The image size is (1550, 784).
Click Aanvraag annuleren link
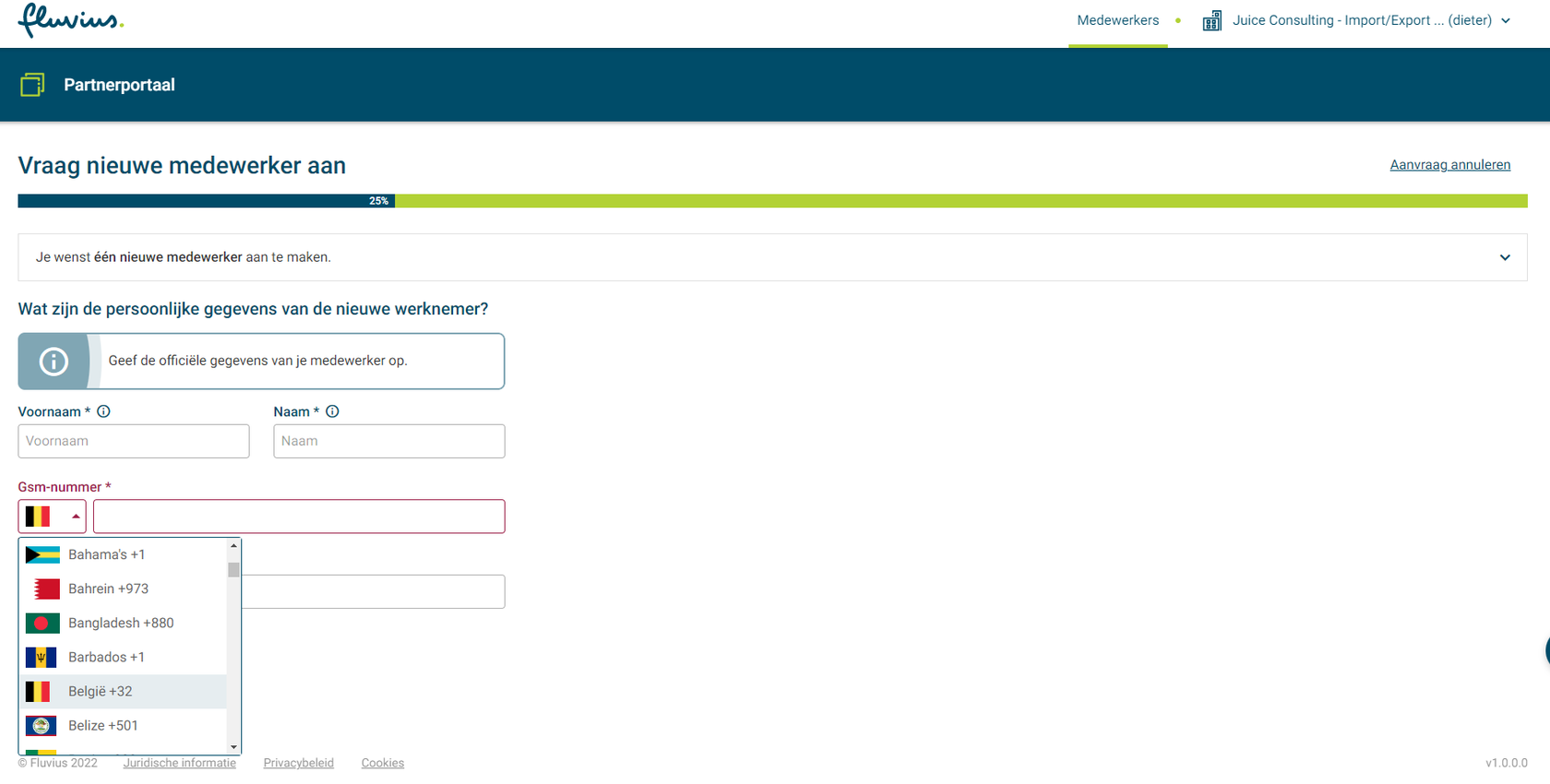click(x=1449, y=165)
